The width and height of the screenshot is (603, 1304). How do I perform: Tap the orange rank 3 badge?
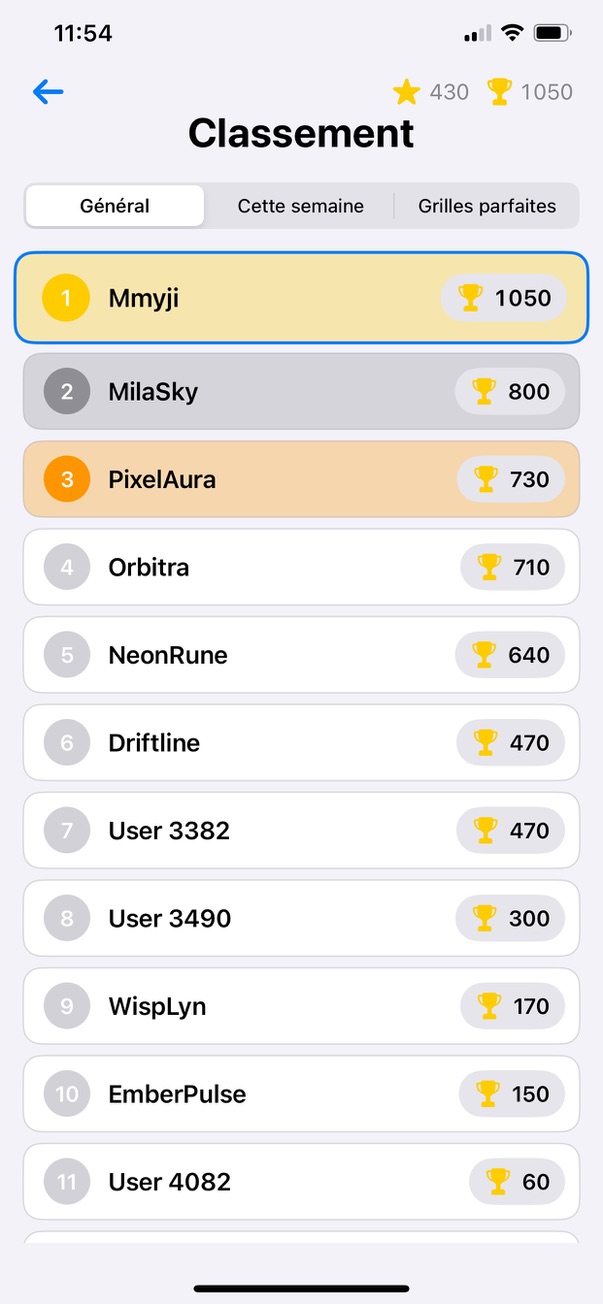pyautogui.click(x=67, y=480)
